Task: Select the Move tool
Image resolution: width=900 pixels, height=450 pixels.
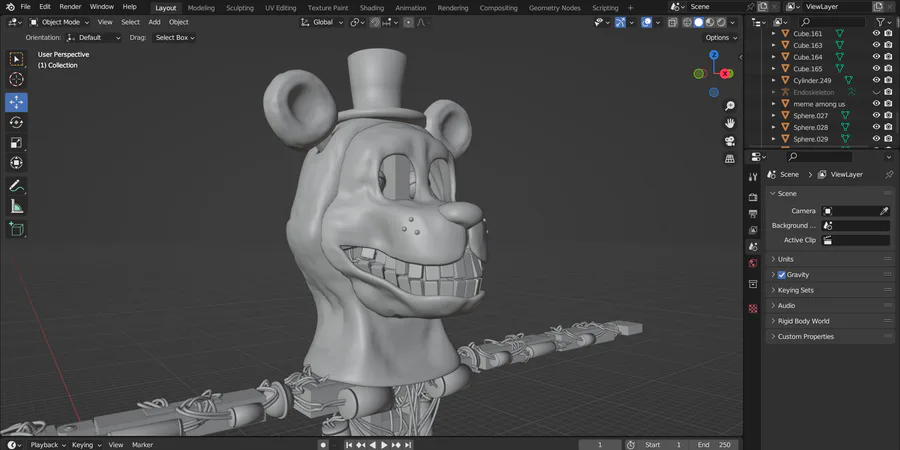Action: [16, 102]
